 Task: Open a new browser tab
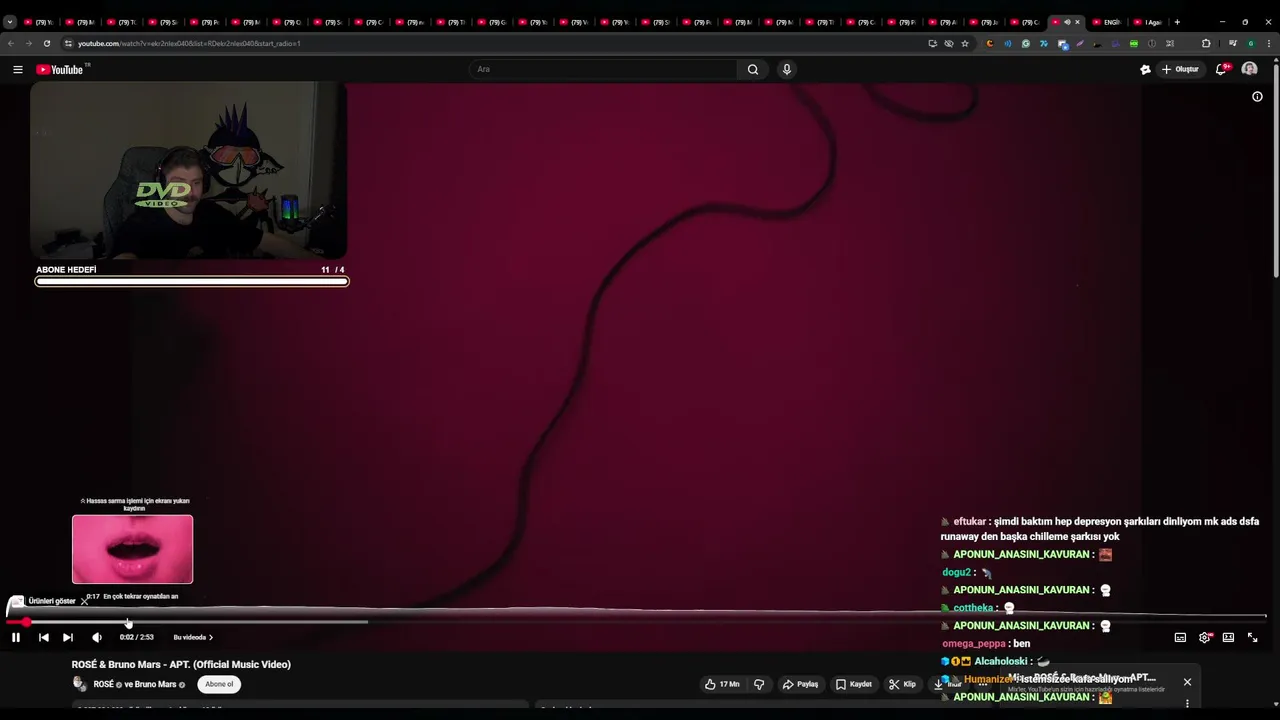1177,22
